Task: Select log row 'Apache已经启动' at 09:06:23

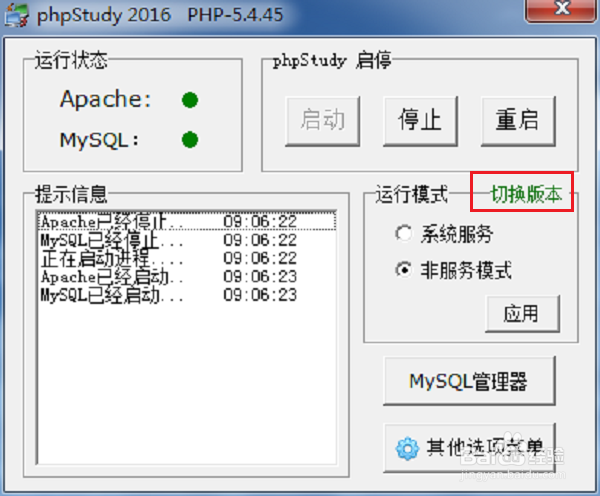Action: (x=187, y=277)
